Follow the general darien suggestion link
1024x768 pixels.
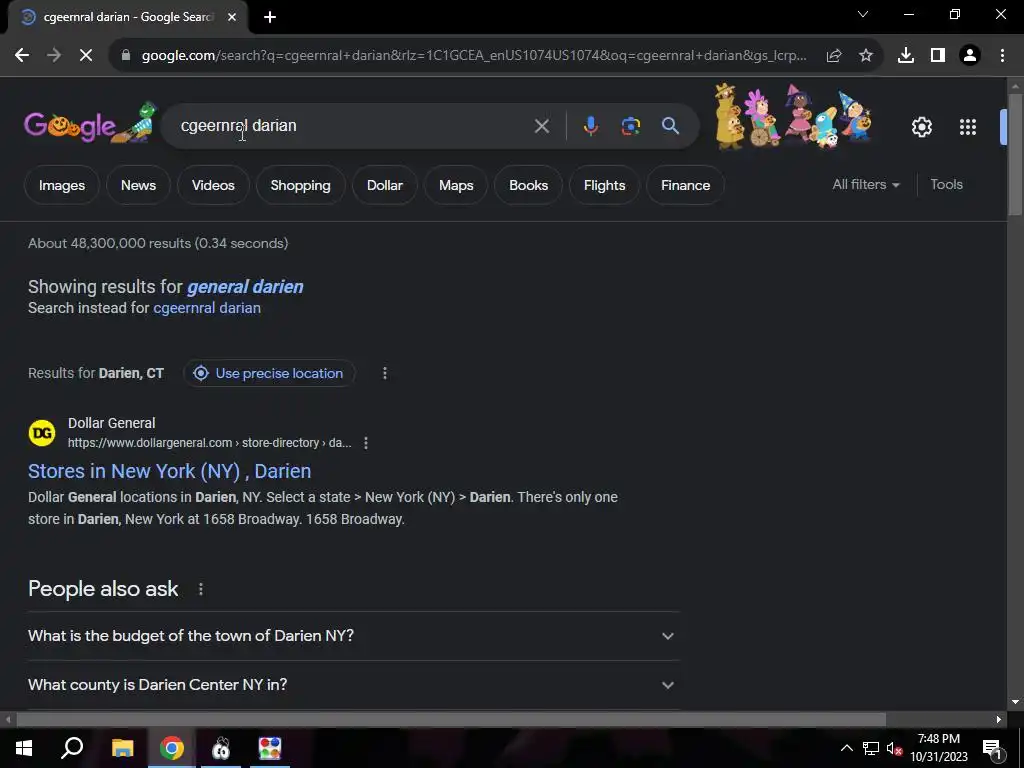tap(245, 287)
